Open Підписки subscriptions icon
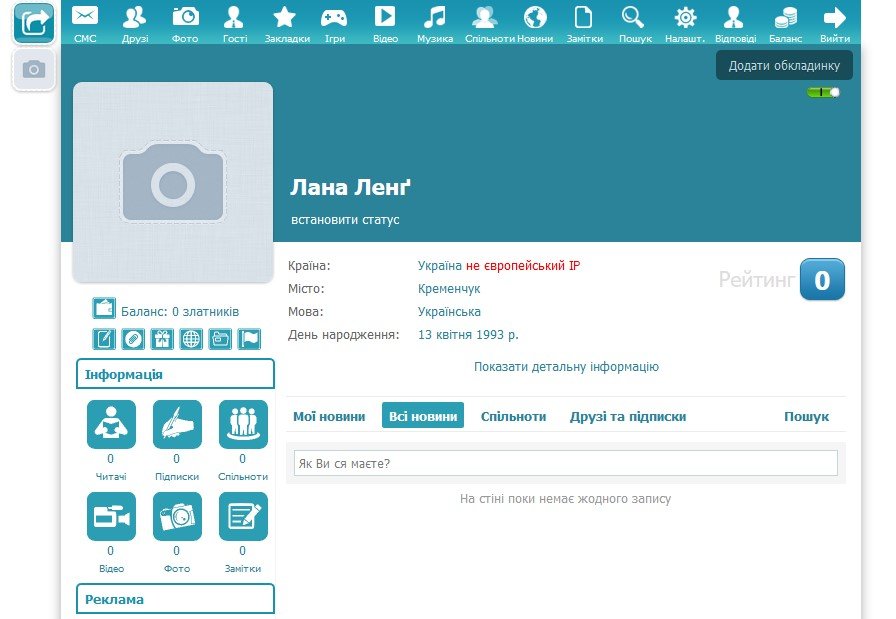896x619 pixels. click(177, 425)
